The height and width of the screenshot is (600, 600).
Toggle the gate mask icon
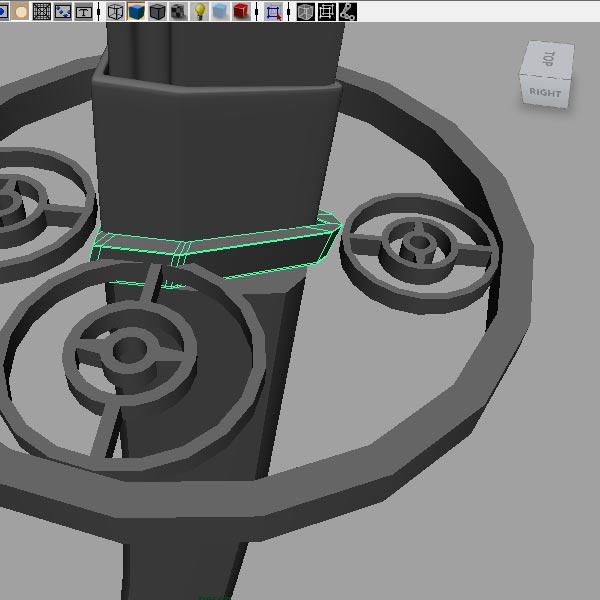20,11
